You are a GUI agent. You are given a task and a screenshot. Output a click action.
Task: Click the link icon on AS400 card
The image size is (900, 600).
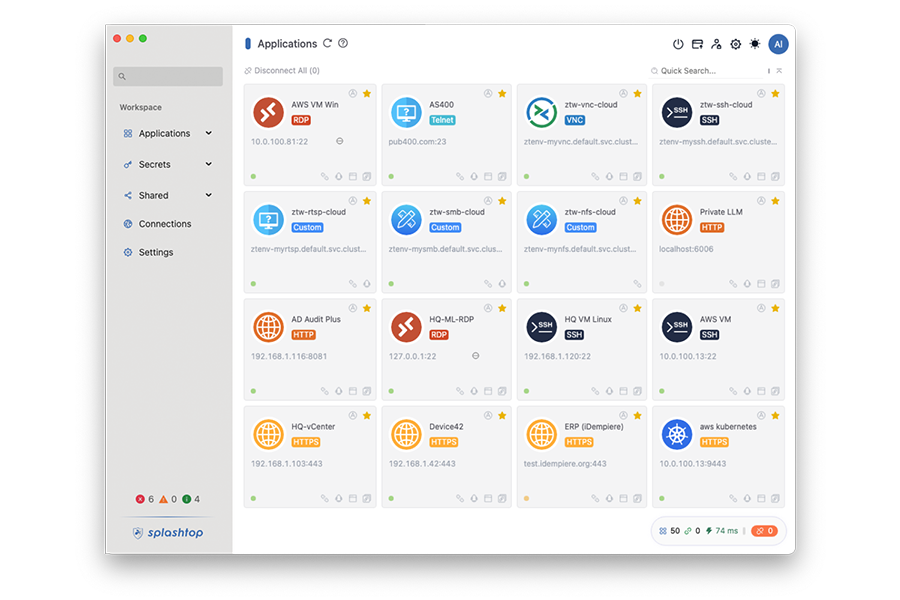460,176
